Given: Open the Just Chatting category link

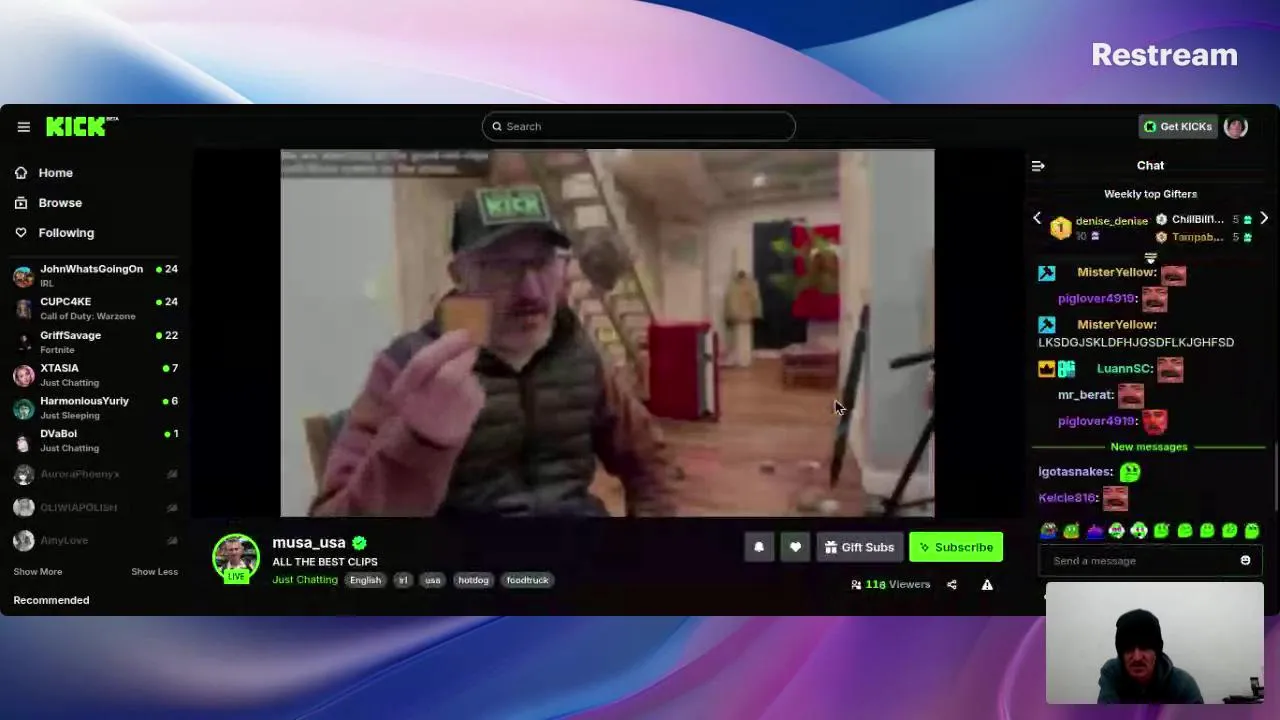Looking at the screenshot, I should 305,580.
